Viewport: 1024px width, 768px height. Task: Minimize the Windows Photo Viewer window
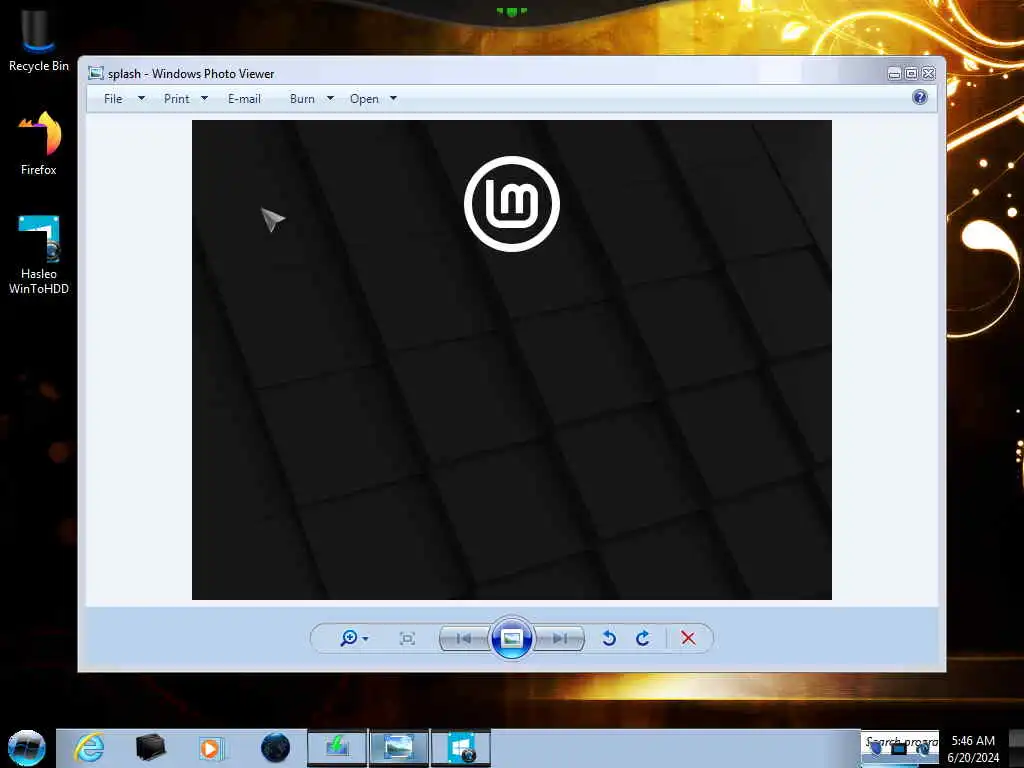895,74
